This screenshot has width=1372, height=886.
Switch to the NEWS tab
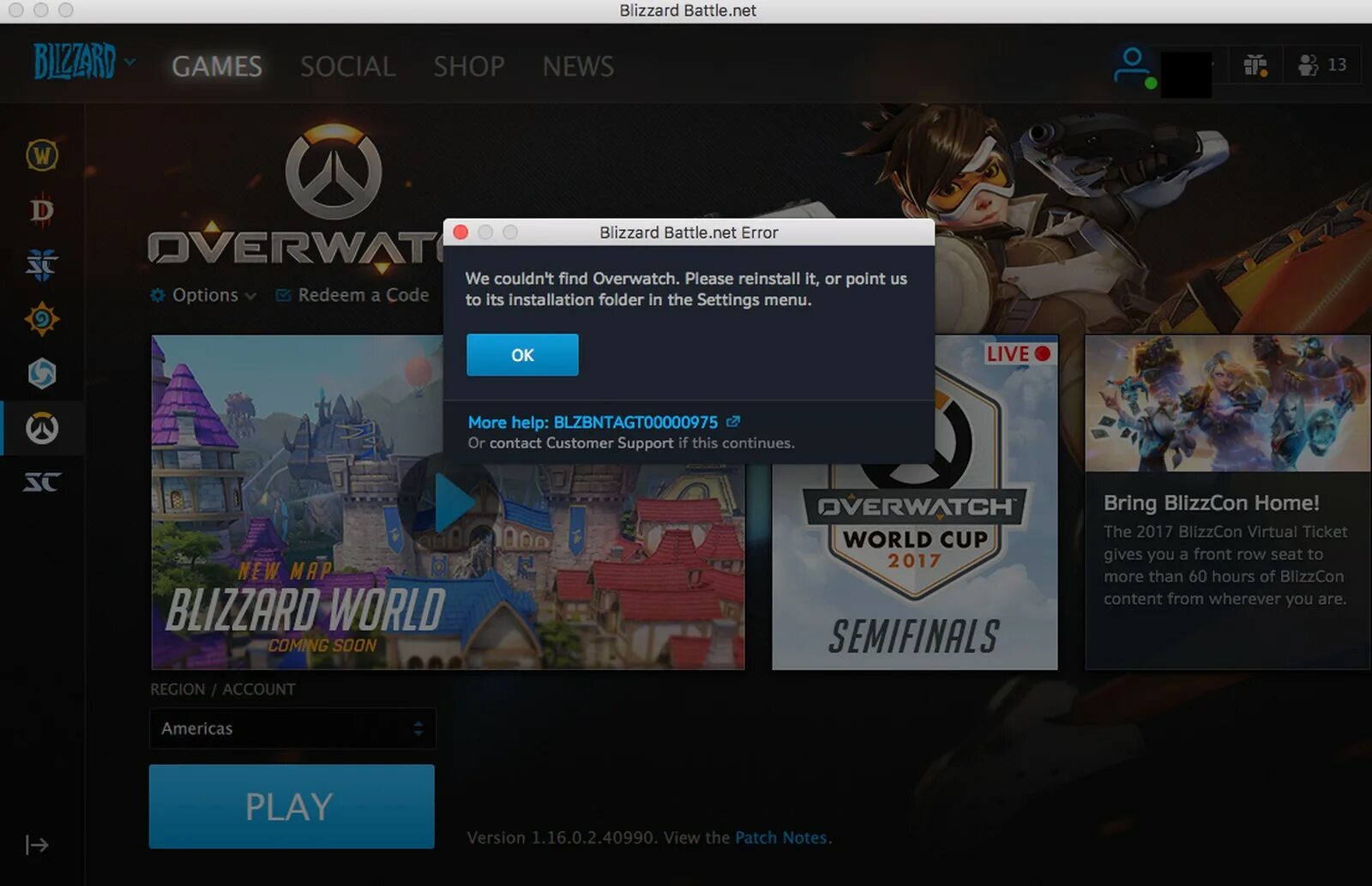point(578,66)
